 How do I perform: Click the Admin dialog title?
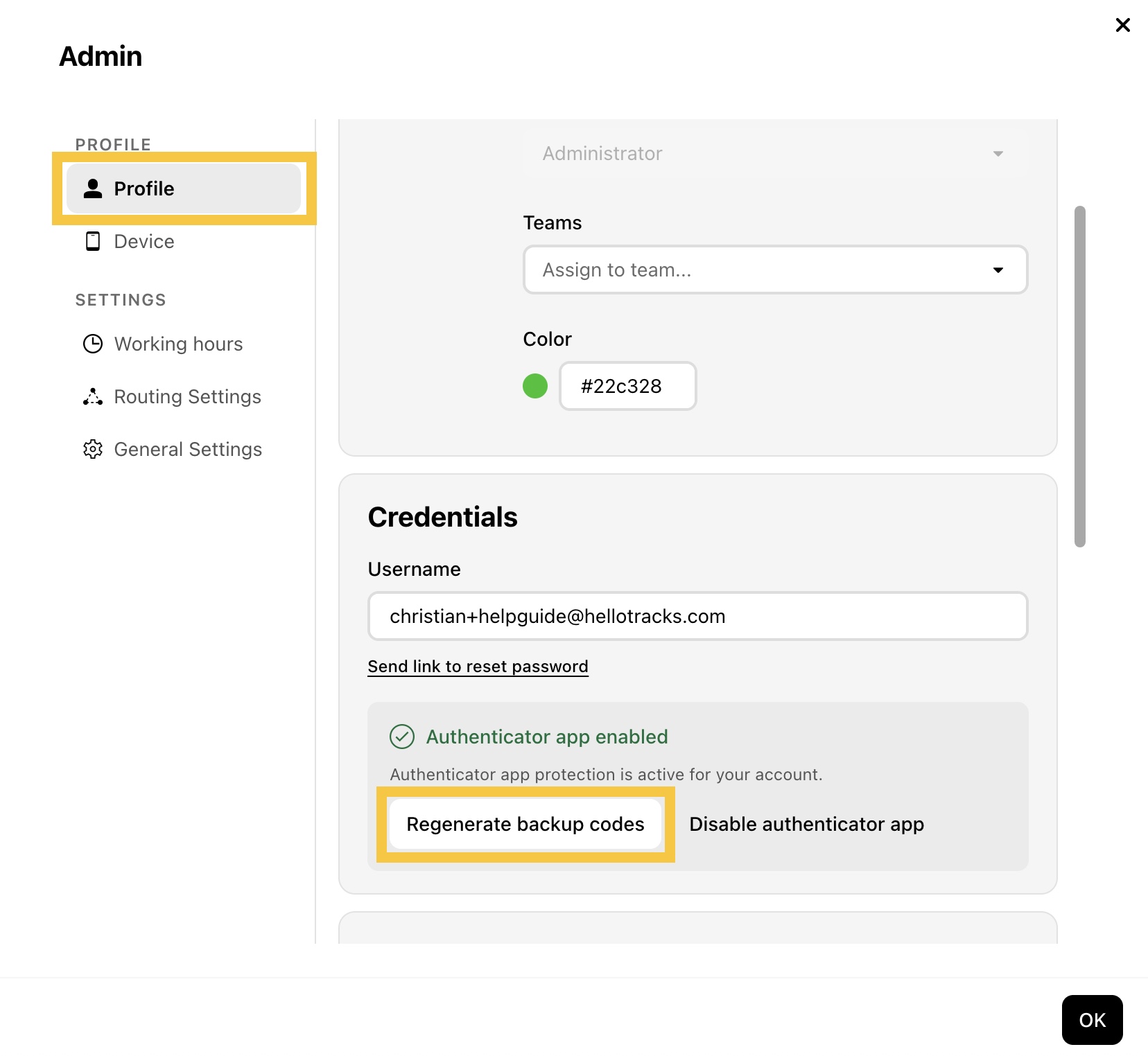pyautogui.click(x=101, y=56)
